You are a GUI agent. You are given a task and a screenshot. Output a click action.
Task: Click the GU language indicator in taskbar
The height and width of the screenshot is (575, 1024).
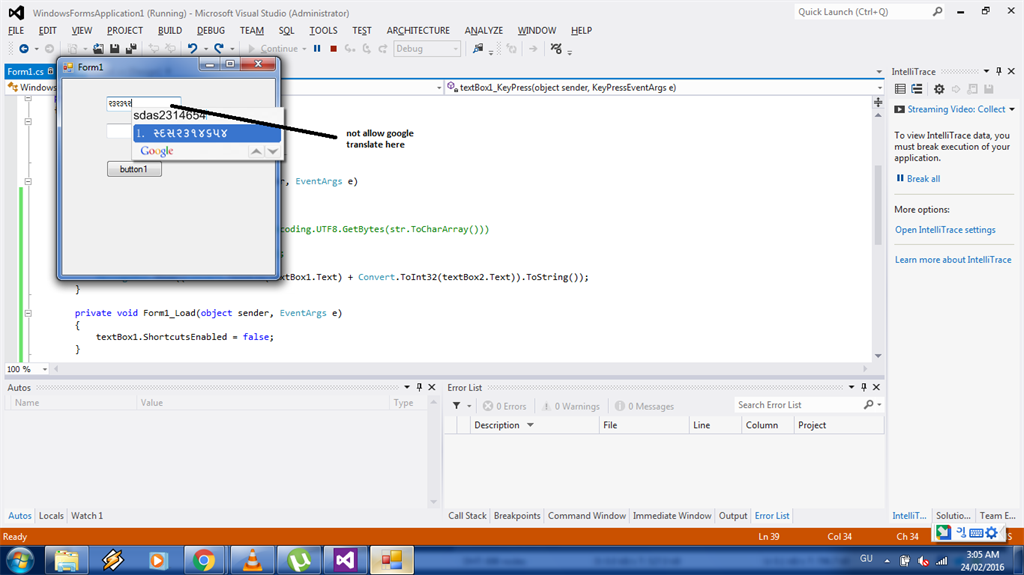pyautogui.click(x=866, y=559)
